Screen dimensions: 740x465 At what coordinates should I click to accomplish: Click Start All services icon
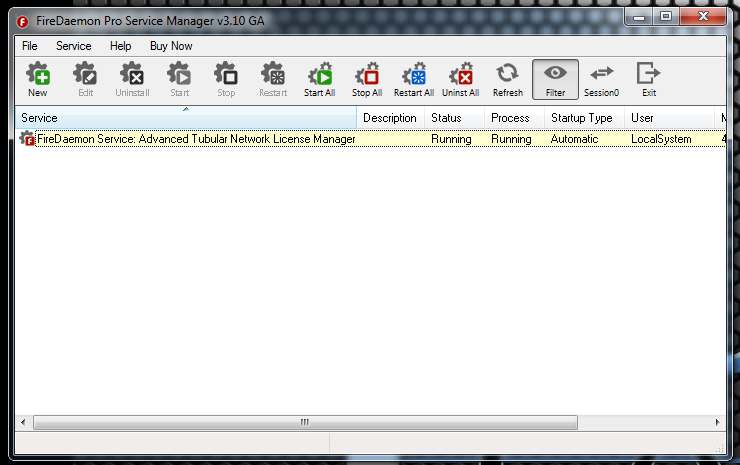(320, 79)
